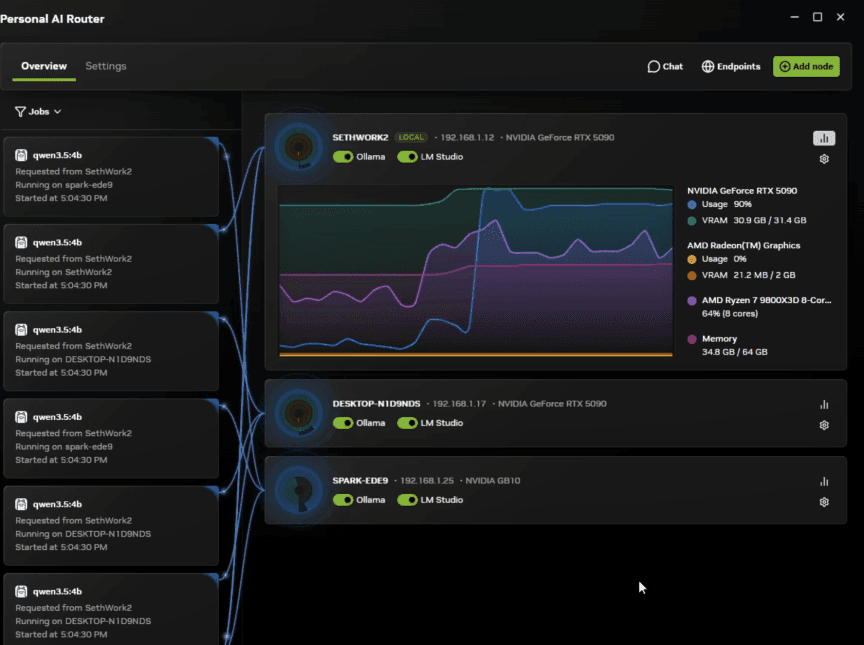
Task: Click the magenta Memory legend dot
Action: click(692, 339)
